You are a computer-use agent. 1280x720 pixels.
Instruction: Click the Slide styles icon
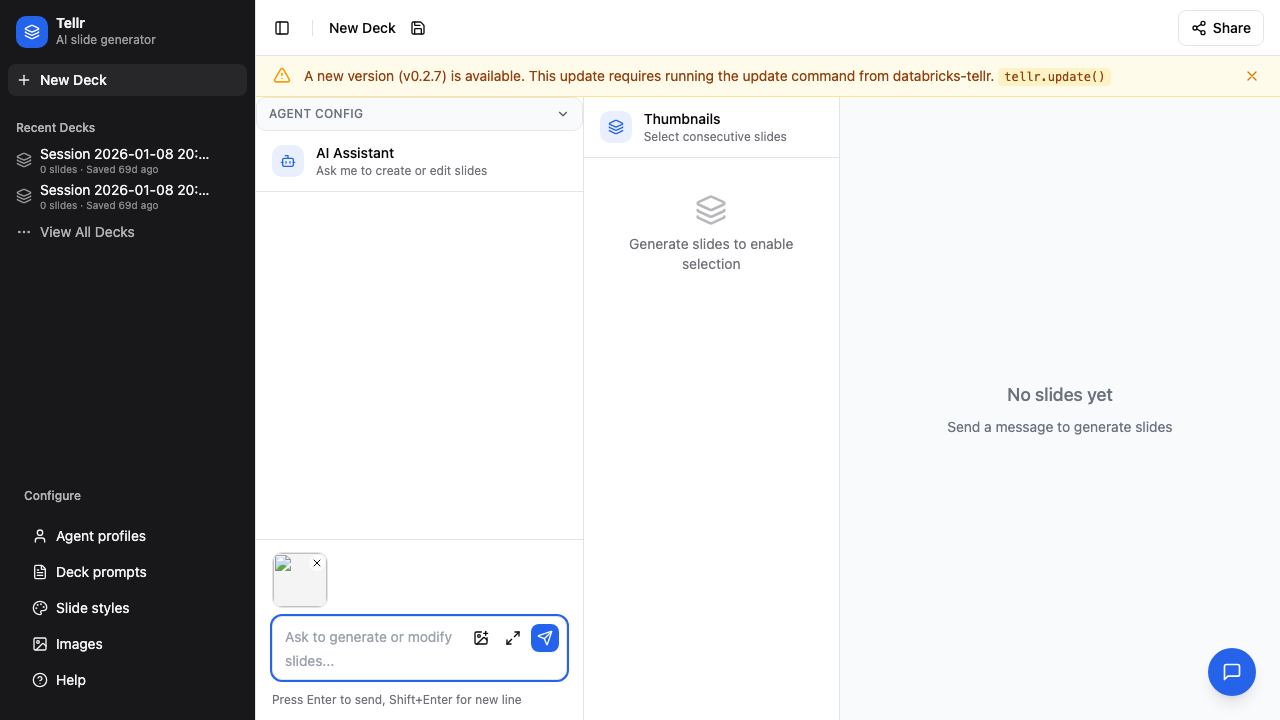(40, 608)
